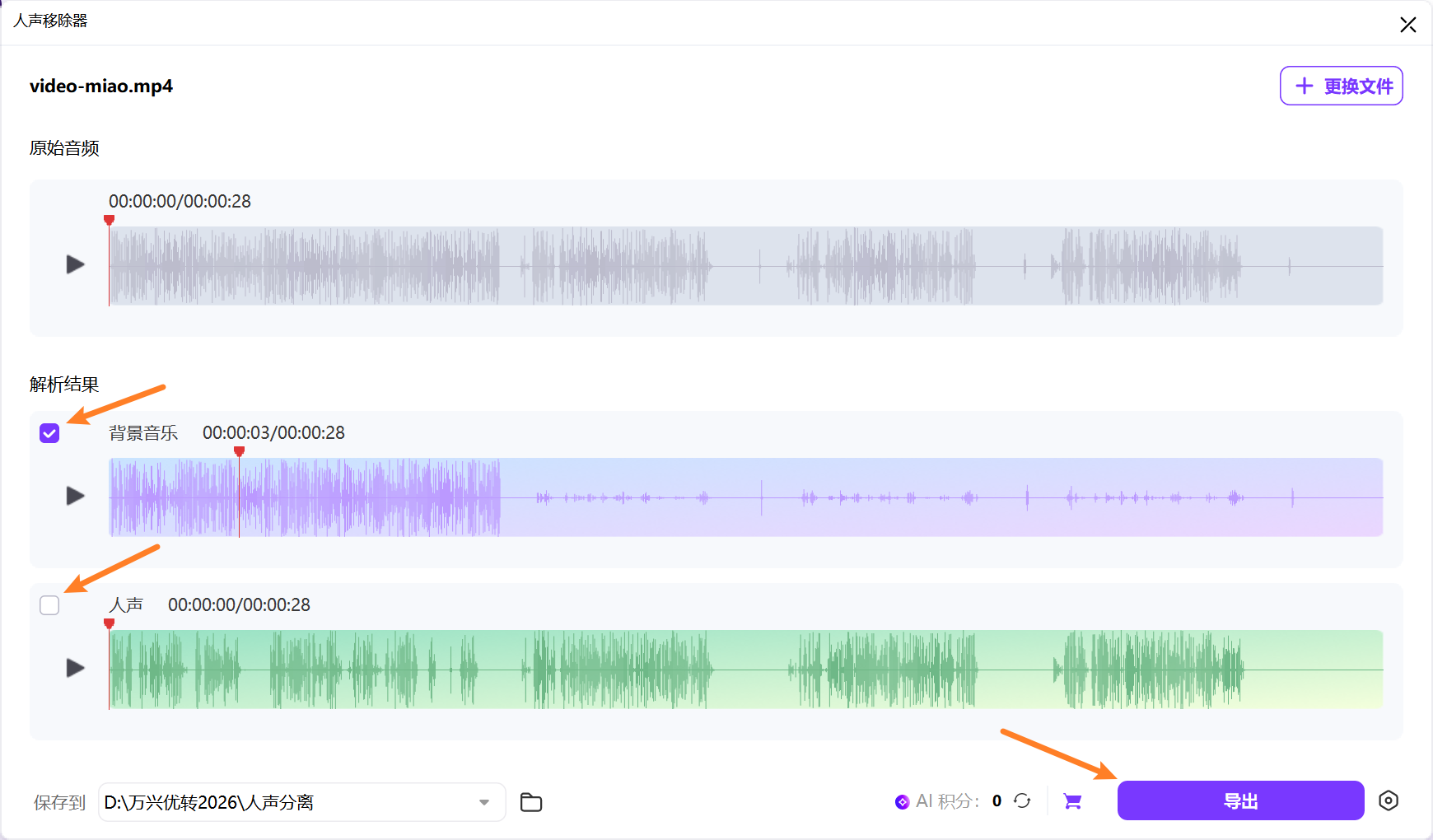Click the red playhead on original audio
Image resolution: width=1433 pixels, height=840 pixels.
[x=109, y=221]
